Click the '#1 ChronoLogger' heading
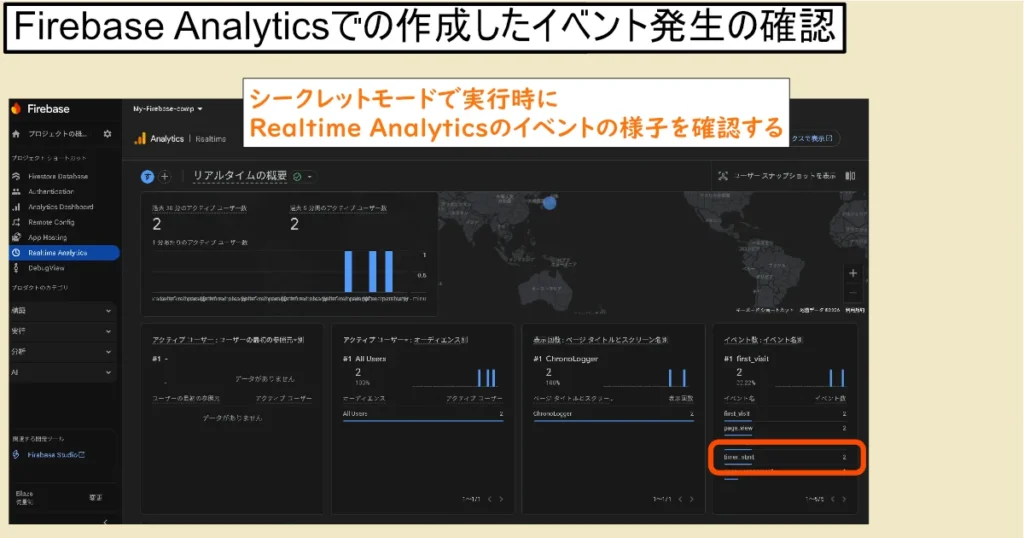Image resolution: width=1024 pixels, height=538 pixels. click(x=566, y=358)
